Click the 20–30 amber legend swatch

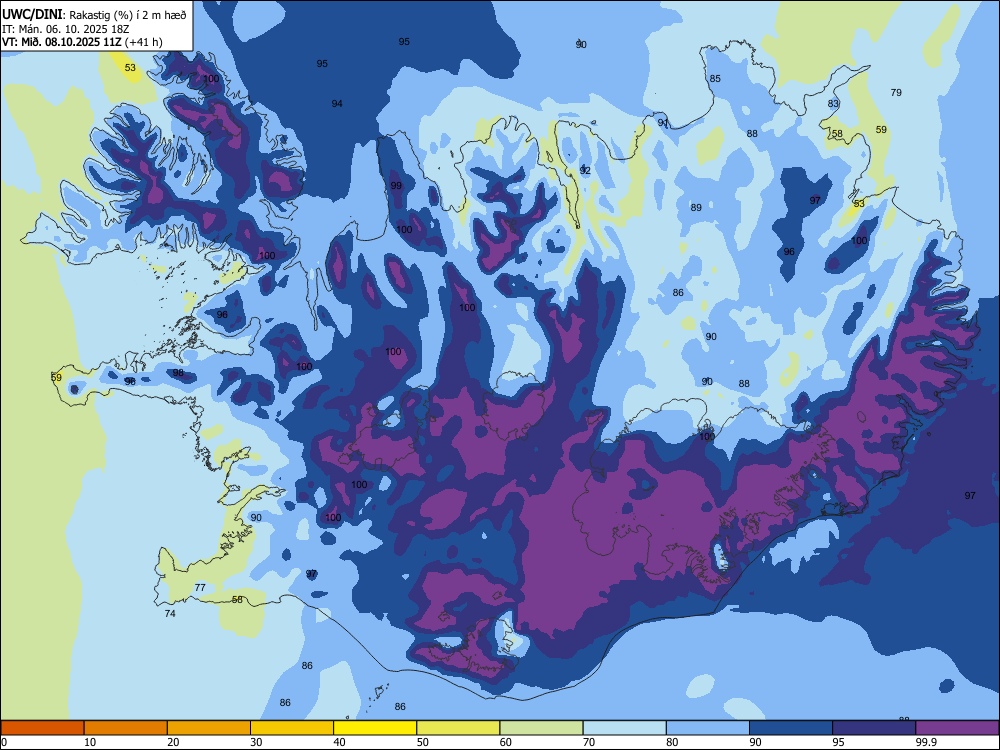209,728
